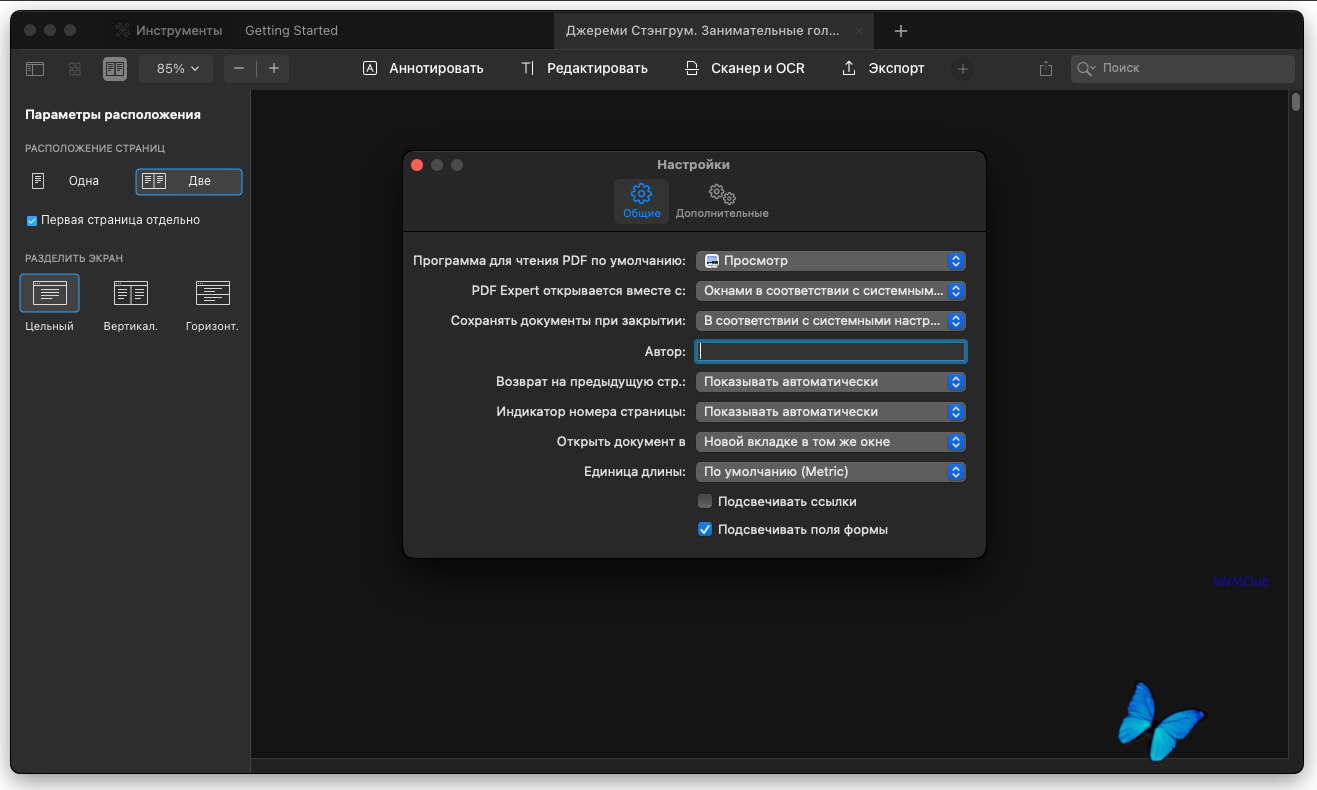Click the "Аннотировать" toolbar button
Viewport: 1317px width, 790px height.
[423, 69]
